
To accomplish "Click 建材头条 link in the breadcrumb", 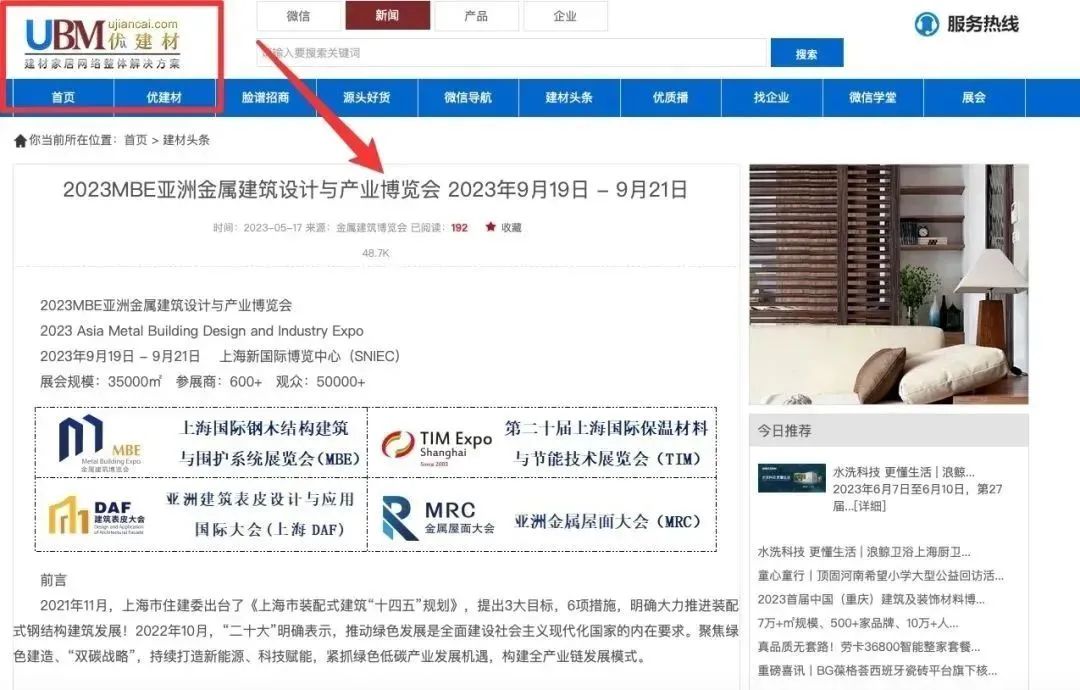I will [x=186, y=140].
